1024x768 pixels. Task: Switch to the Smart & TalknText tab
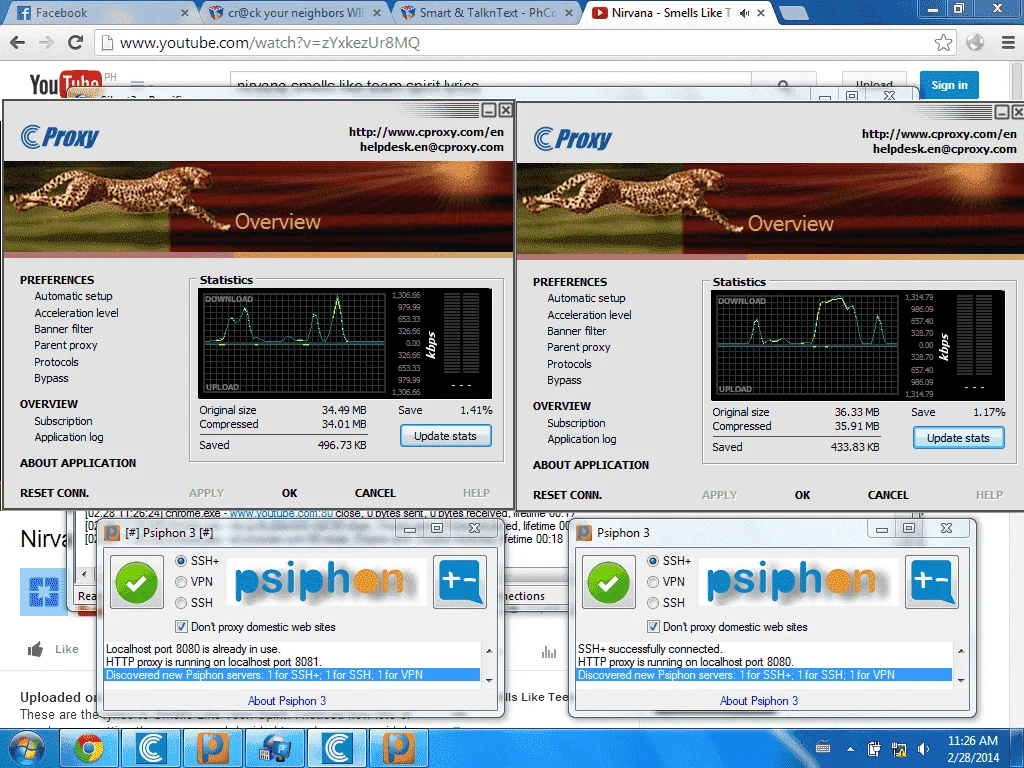tap(487, 12)
